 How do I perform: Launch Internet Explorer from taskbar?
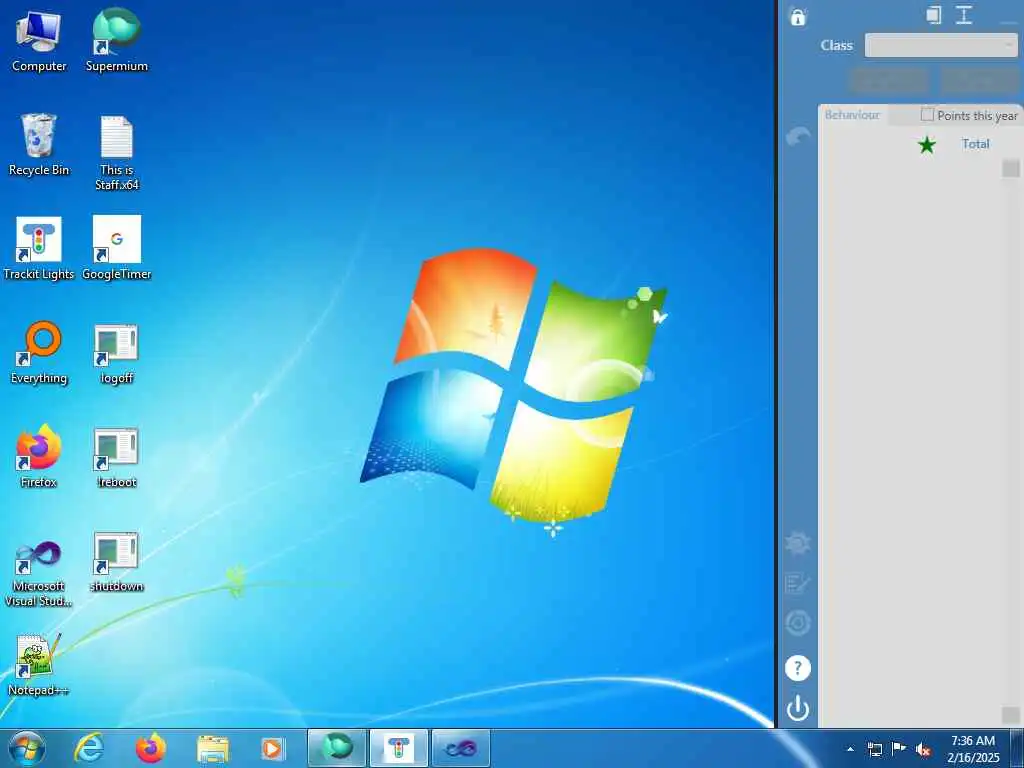pos(89,748)
